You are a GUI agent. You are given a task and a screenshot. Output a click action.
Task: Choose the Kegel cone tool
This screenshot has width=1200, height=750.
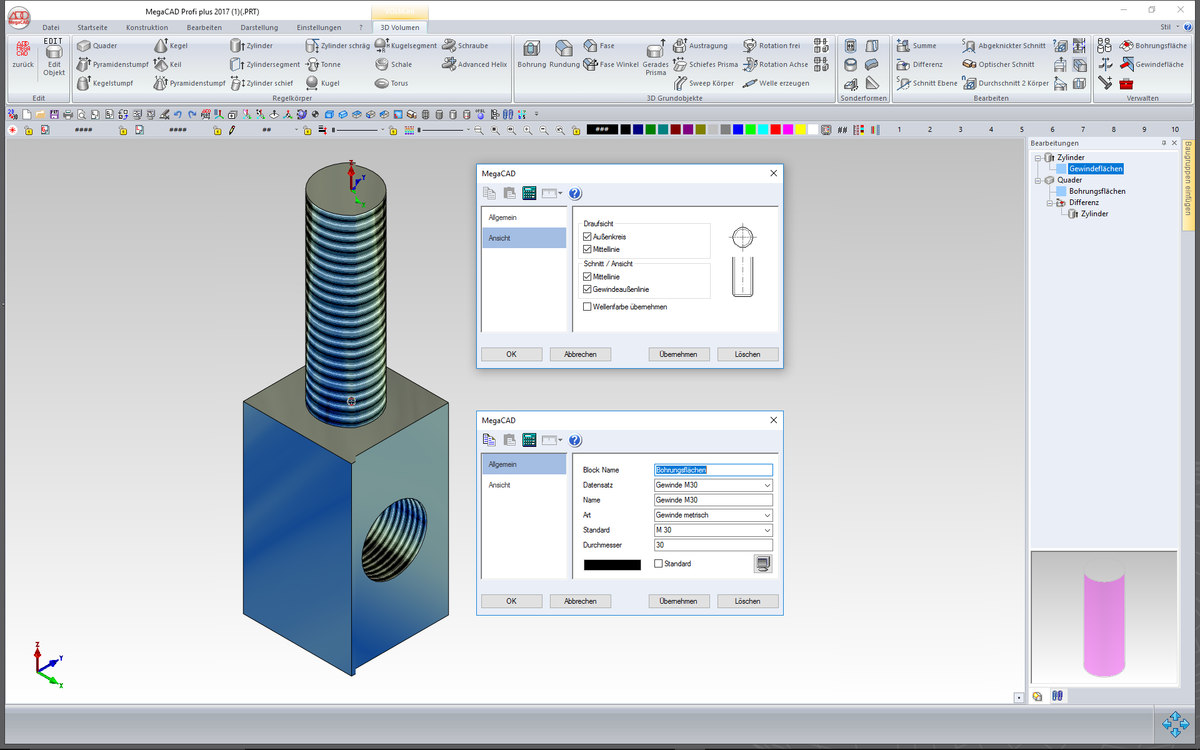[x=171, y=46]
